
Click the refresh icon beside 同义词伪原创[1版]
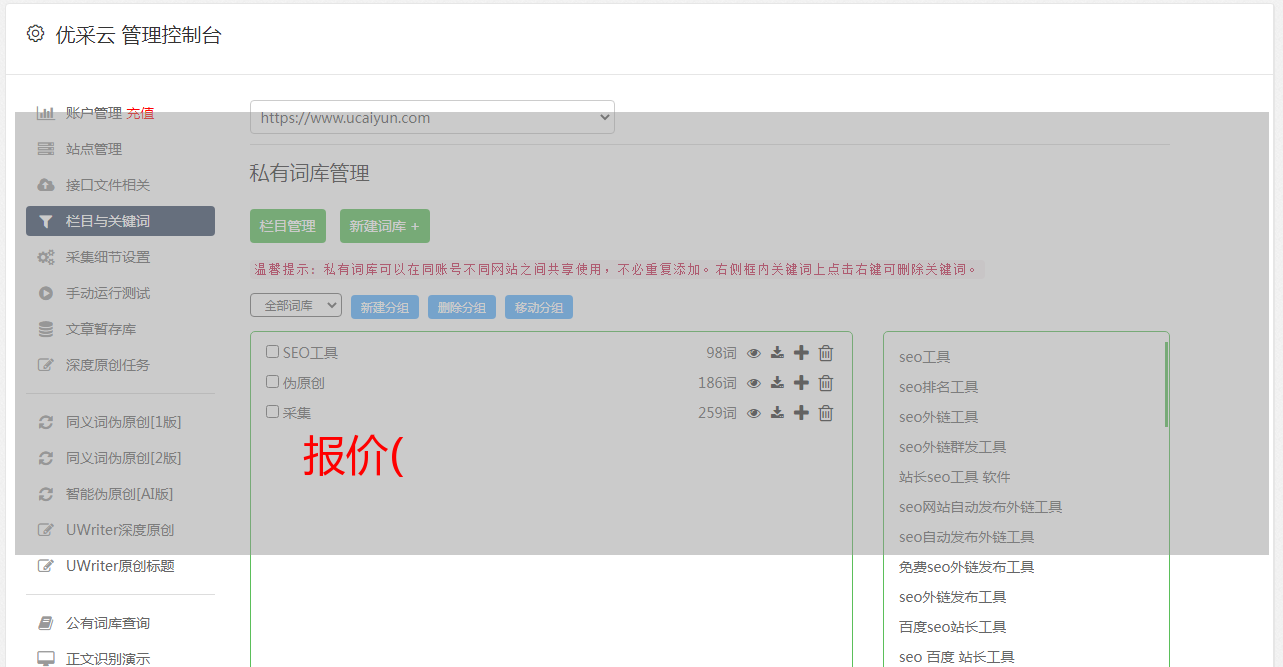(x=45, y=422)
